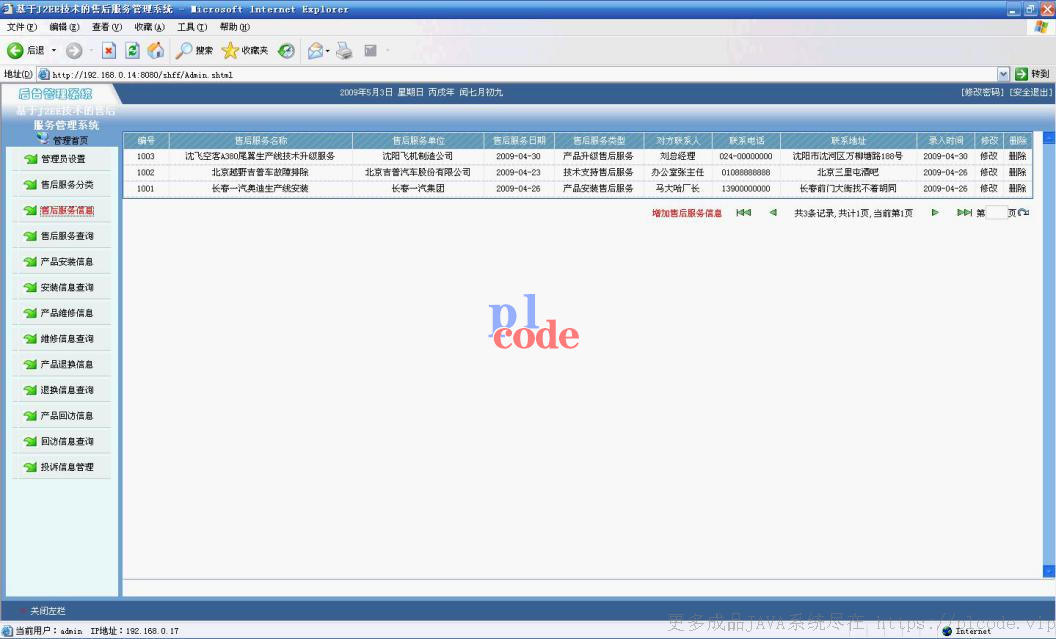This screenshot has width=1056, height=639.
Task: Click the scrollbar up arrow
Action: click(1049, 138)
